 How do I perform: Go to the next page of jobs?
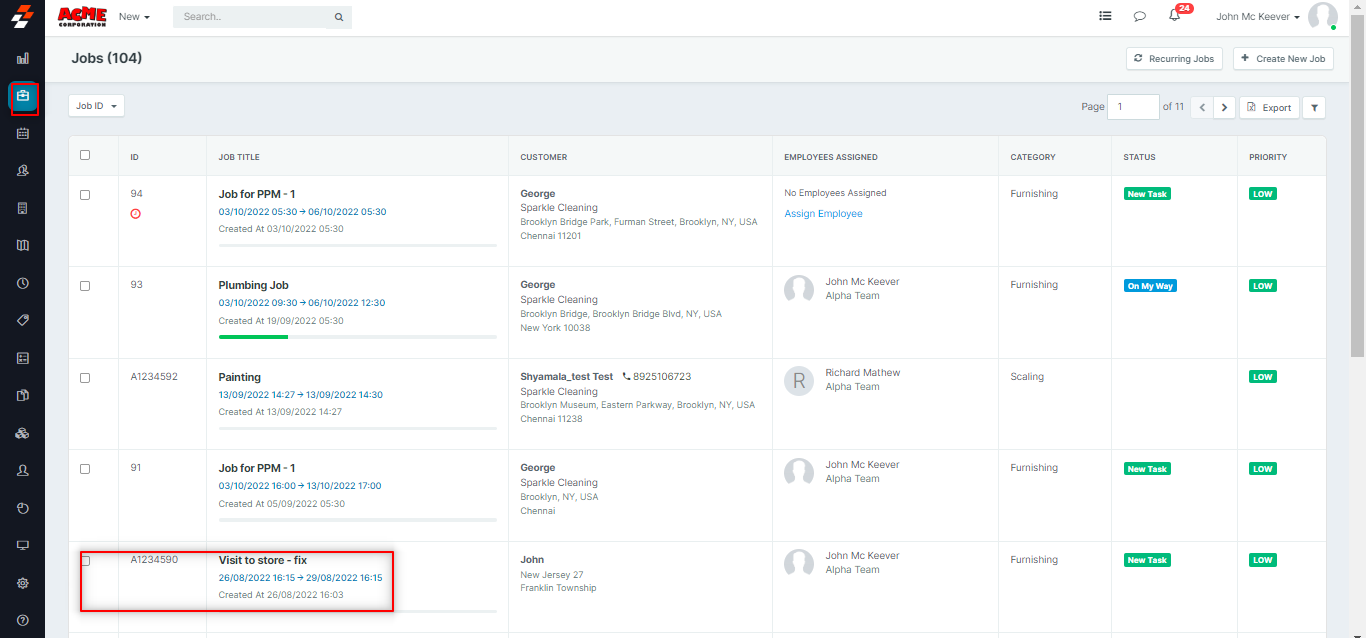pos(1224,108)
